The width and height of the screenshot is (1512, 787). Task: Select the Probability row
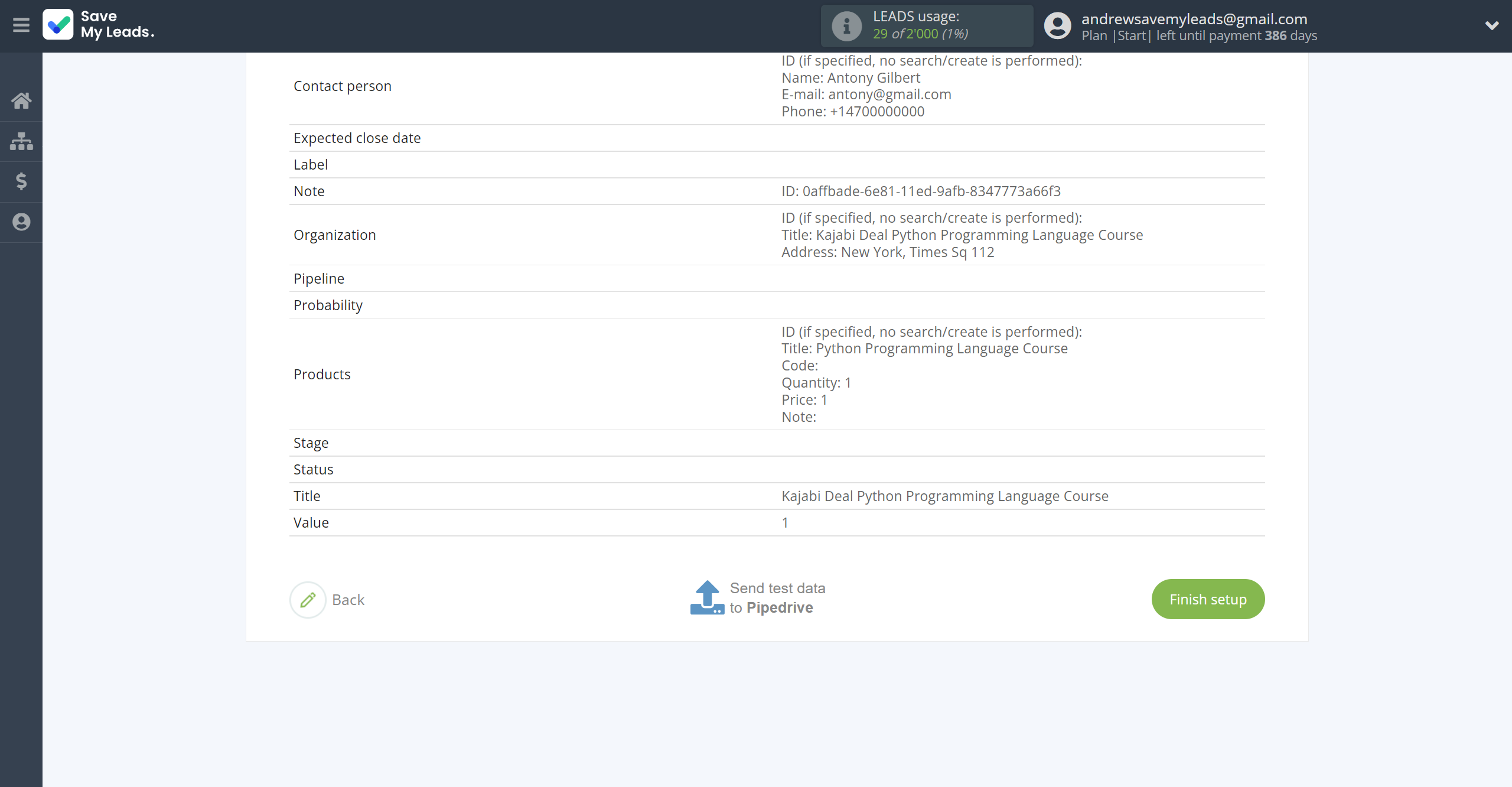(x=777, y=305)
